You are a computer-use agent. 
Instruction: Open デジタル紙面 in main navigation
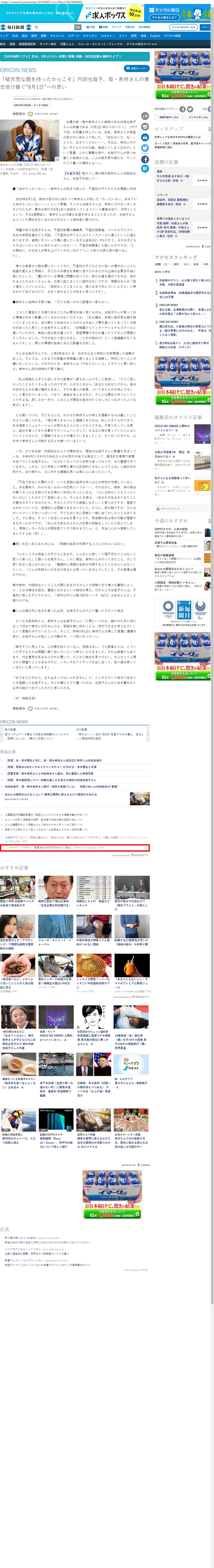pyautogui.click(x=173, y=36)
